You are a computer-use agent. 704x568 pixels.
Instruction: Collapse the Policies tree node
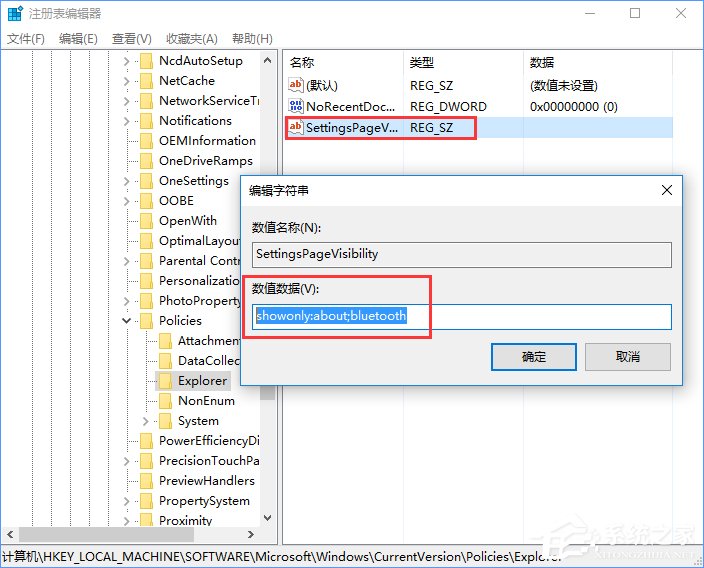click(127, 321)
